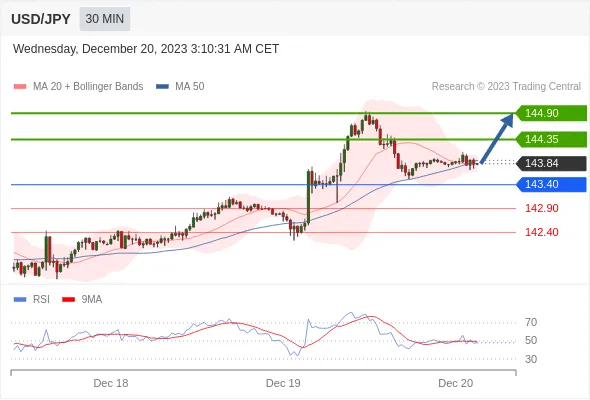Image resolution: width=590 pixels, height=400 pixels.
Task: Click the RSI blue legend swatch
Action: tap(20, 300)
